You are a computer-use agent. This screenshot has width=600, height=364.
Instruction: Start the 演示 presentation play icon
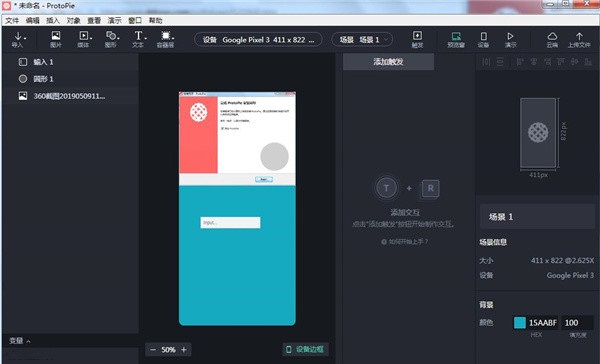510,39
